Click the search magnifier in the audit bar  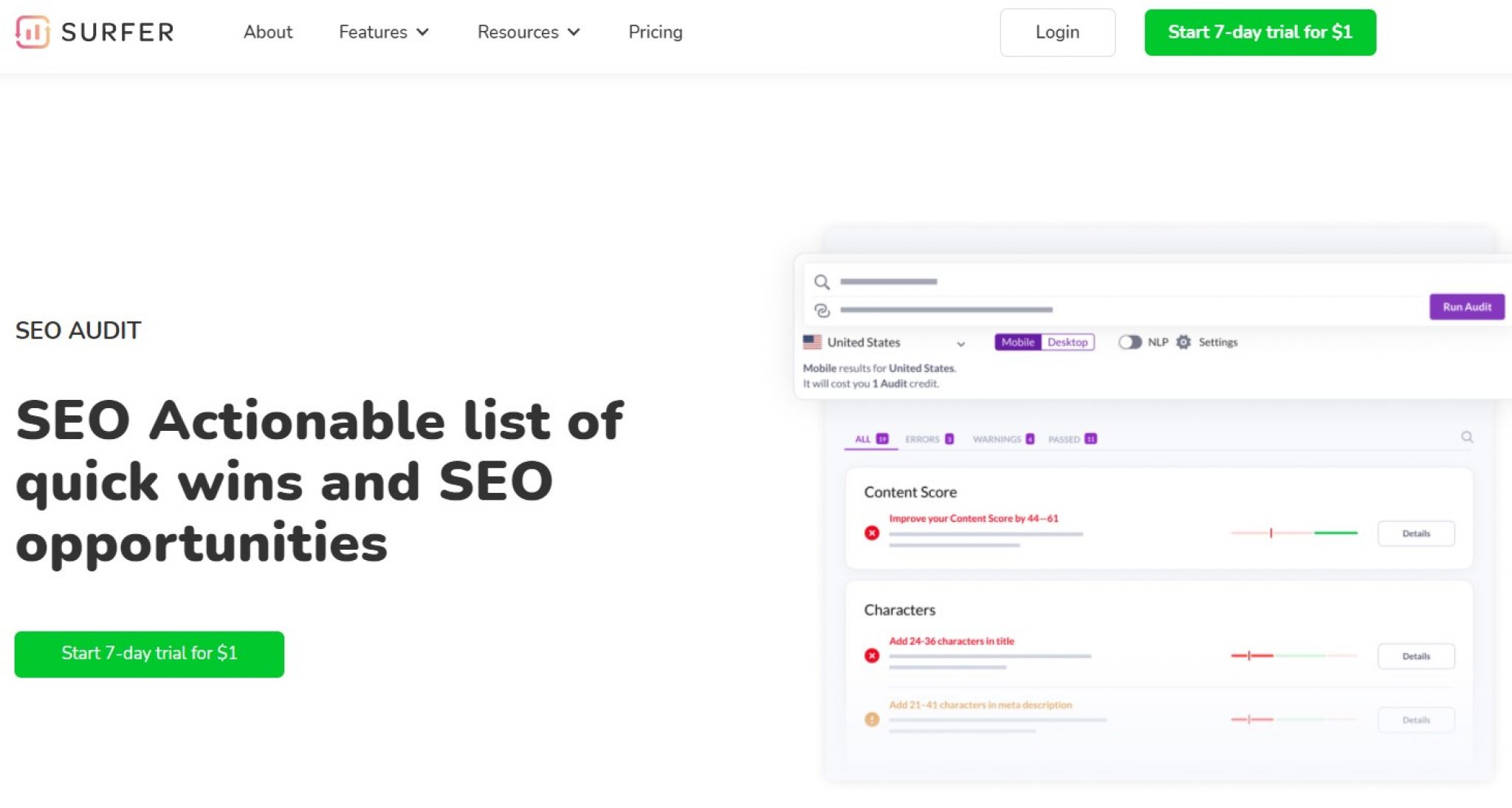click(x=822, y=282)
